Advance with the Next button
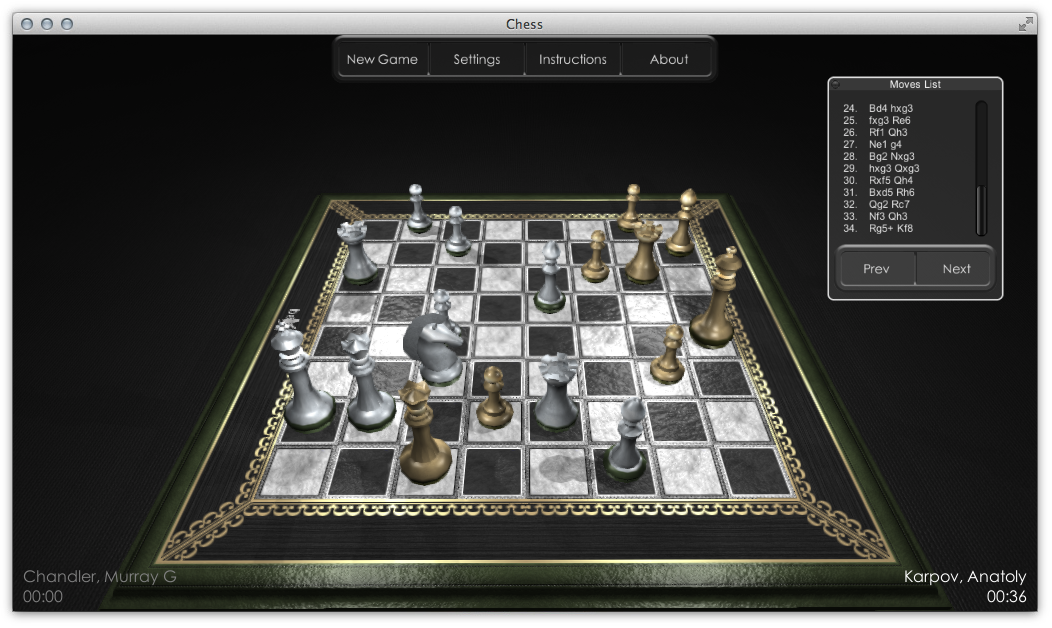This screenshot has width=1052, height=628. 956,269
